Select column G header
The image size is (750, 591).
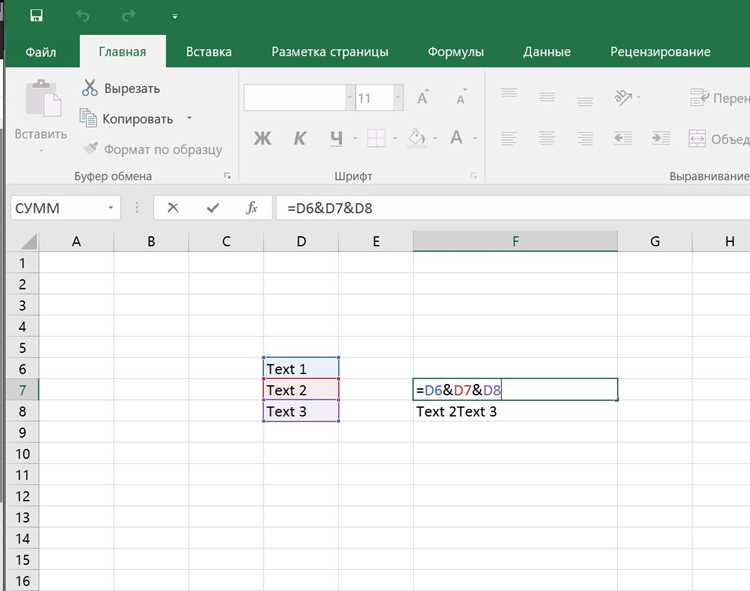point(655,241)
